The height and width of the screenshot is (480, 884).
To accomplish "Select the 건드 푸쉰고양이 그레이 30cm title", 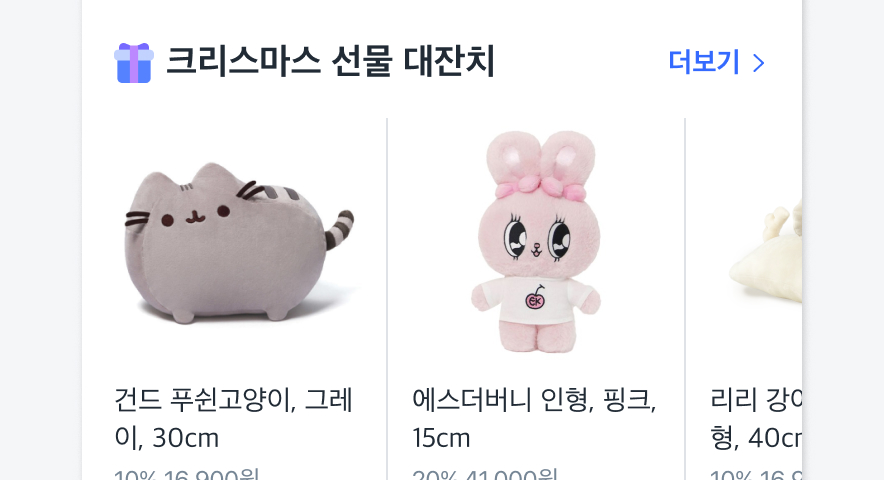I will (233, 419).
